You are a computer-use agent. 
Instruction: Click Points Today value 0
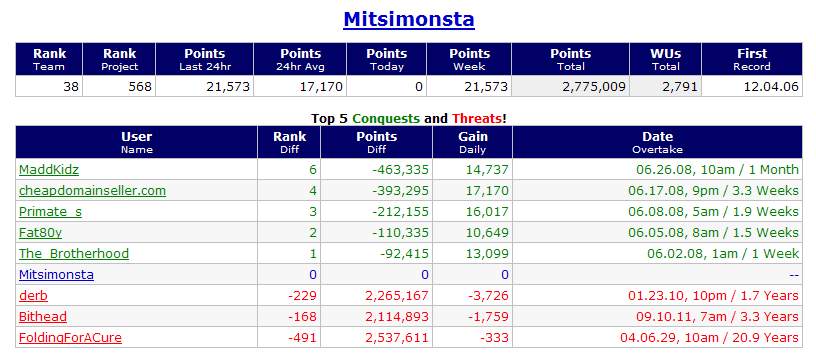[x=419, y=86]
